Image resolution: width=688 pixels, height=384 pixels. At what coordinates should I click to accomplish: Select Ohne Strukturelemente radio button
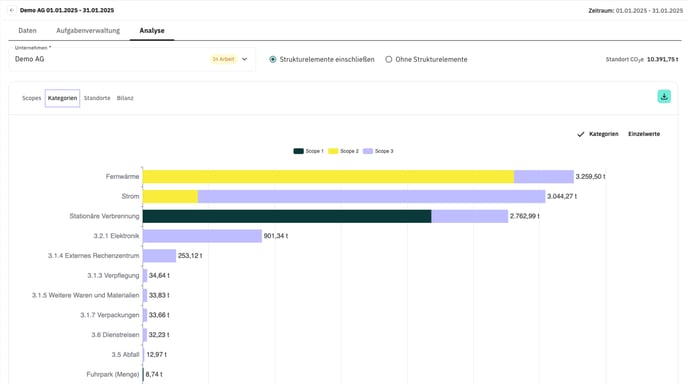pyautogui.click(x=389, y=59)
